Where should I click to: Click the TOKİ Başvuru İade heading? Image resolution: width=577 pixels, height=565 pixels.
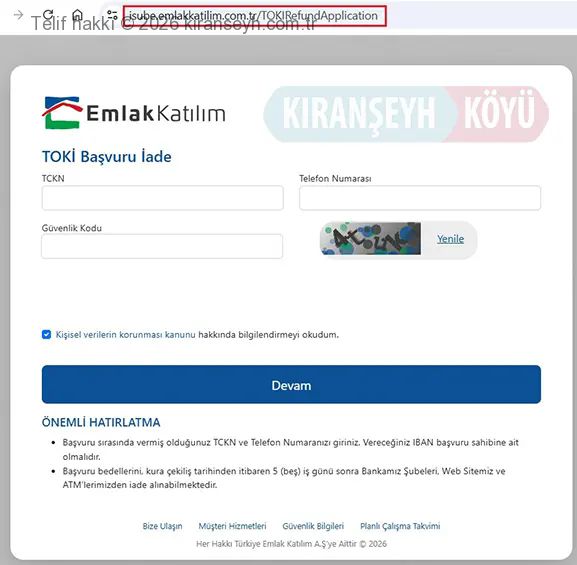tap(107, 157)
